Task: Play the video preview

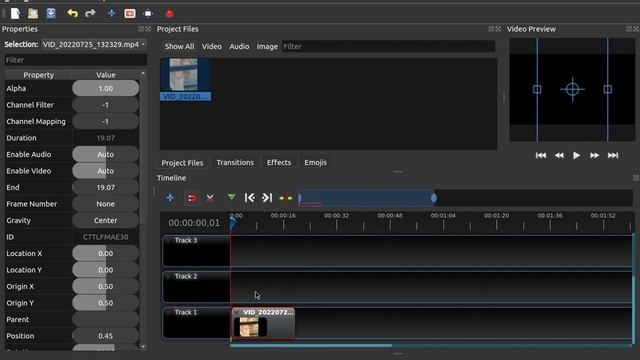Action: click(576, 155)
